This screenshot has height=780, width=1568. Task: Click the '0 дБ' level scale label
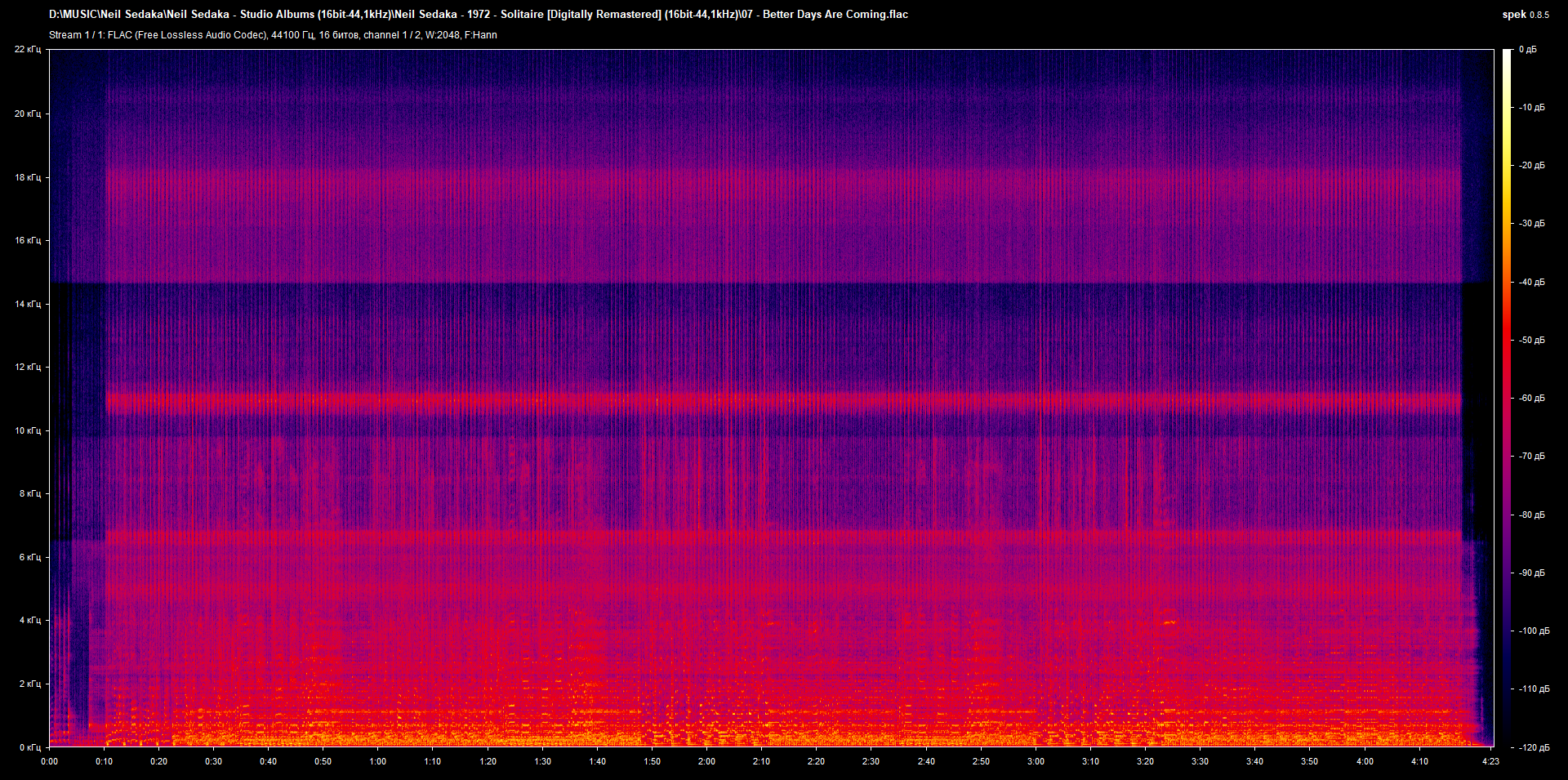point(1528,50)
